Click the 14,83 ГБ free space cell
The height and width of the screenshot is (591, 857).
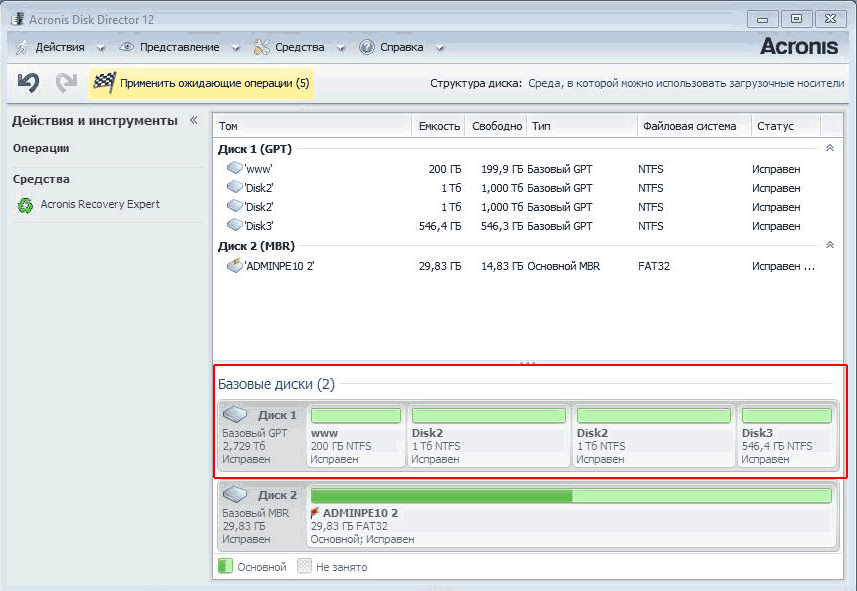(x=502, y=266)
